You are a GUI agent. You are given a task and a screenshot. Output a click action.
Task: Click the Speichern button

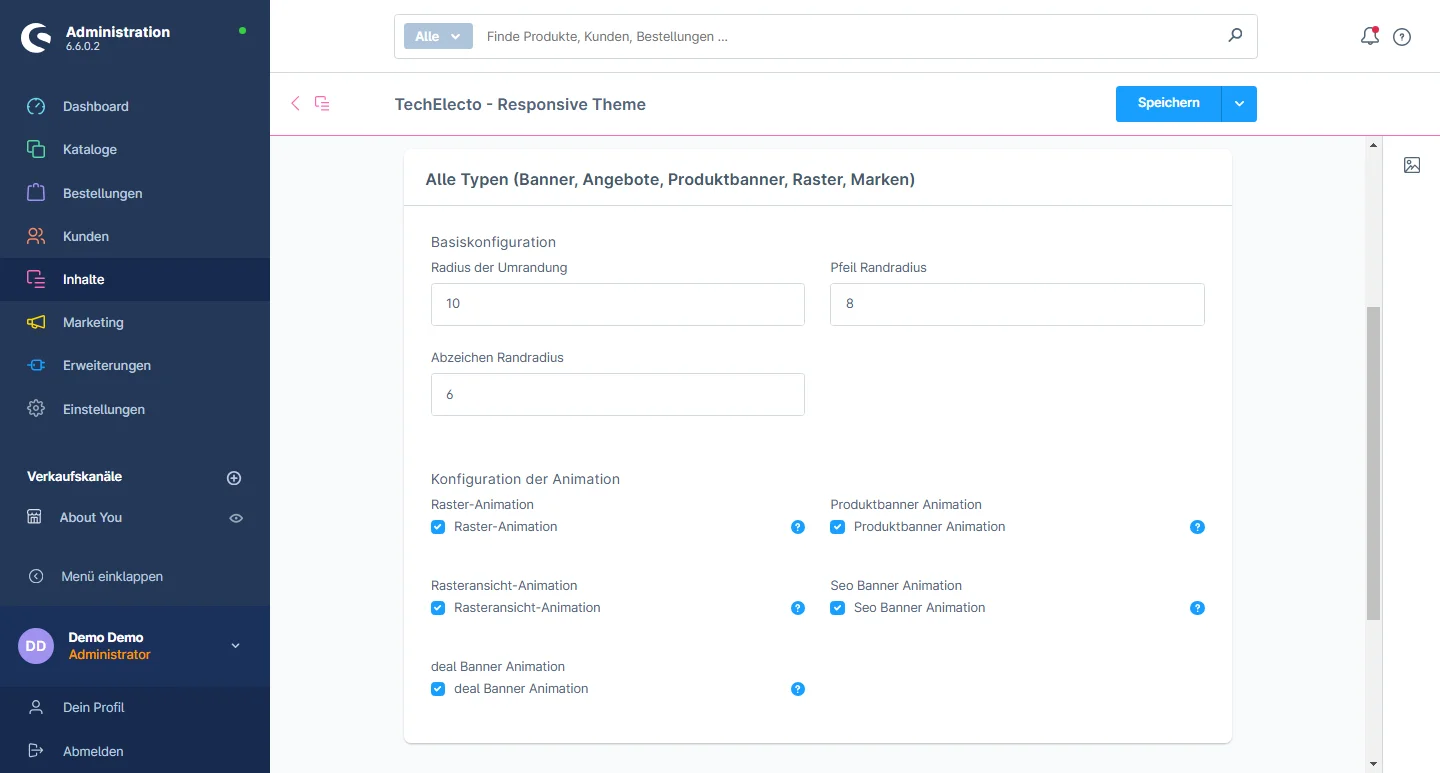[x=1168, y=104]
